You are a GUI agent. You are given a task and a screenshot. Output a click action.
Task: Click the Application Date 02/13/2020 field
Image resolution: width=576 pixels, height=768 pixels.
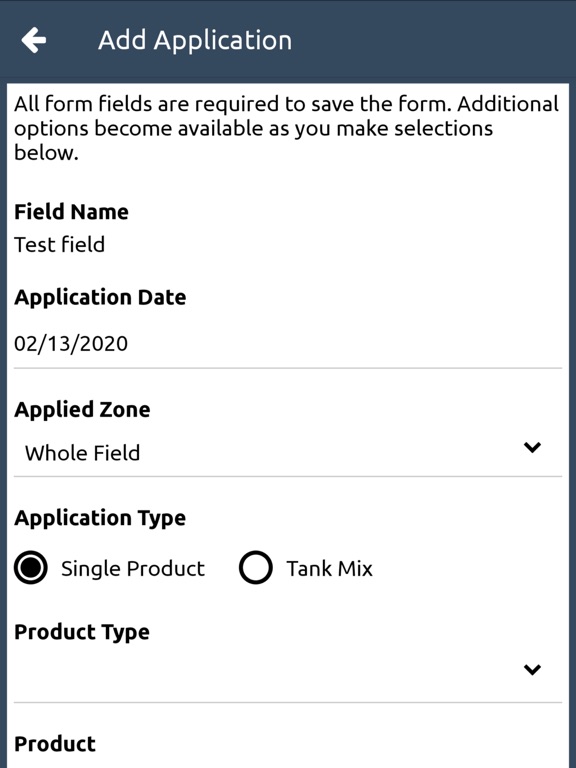[288, 344]
